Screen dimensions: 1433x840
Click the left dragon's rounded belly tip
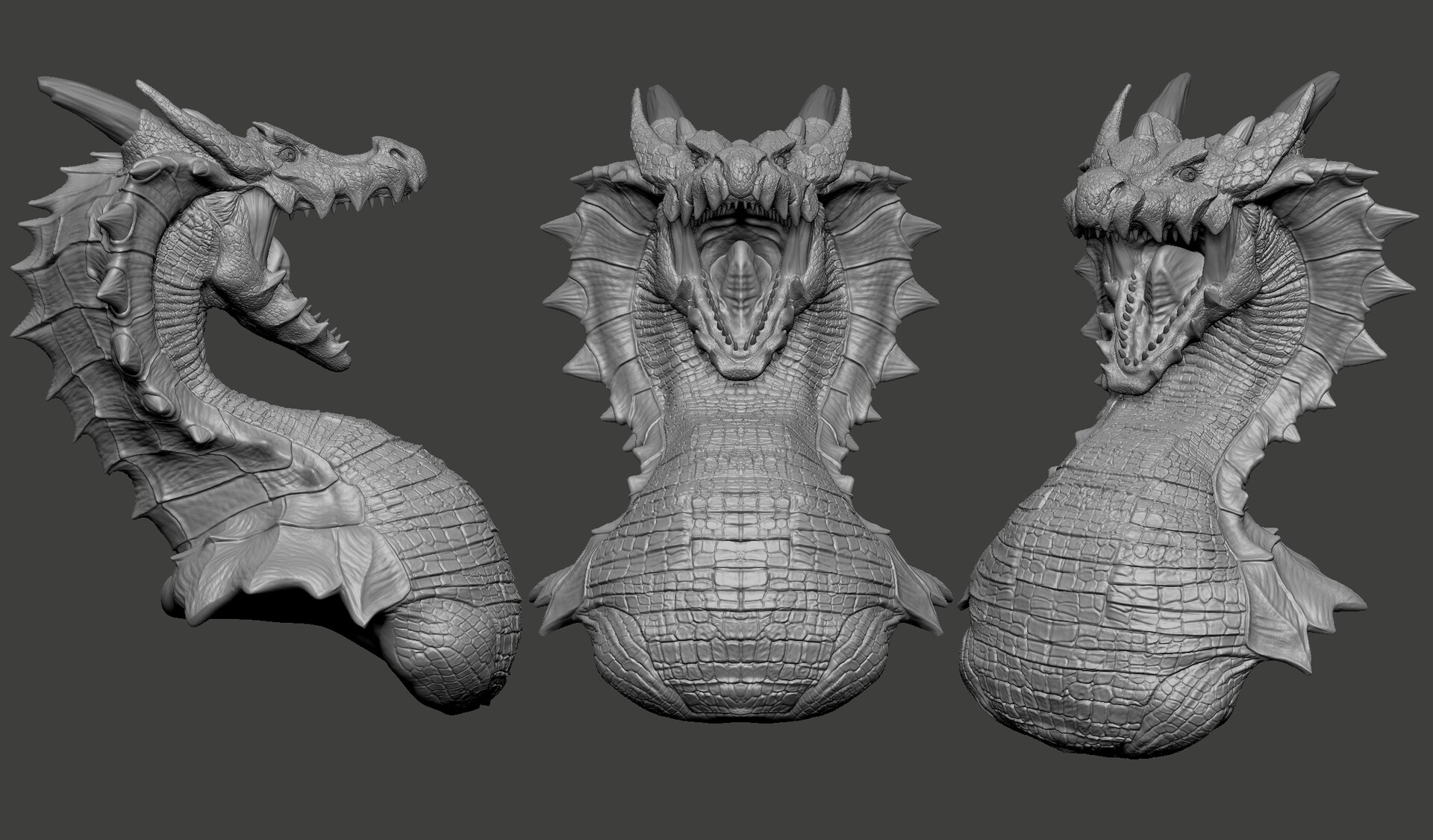coord(448,656)
